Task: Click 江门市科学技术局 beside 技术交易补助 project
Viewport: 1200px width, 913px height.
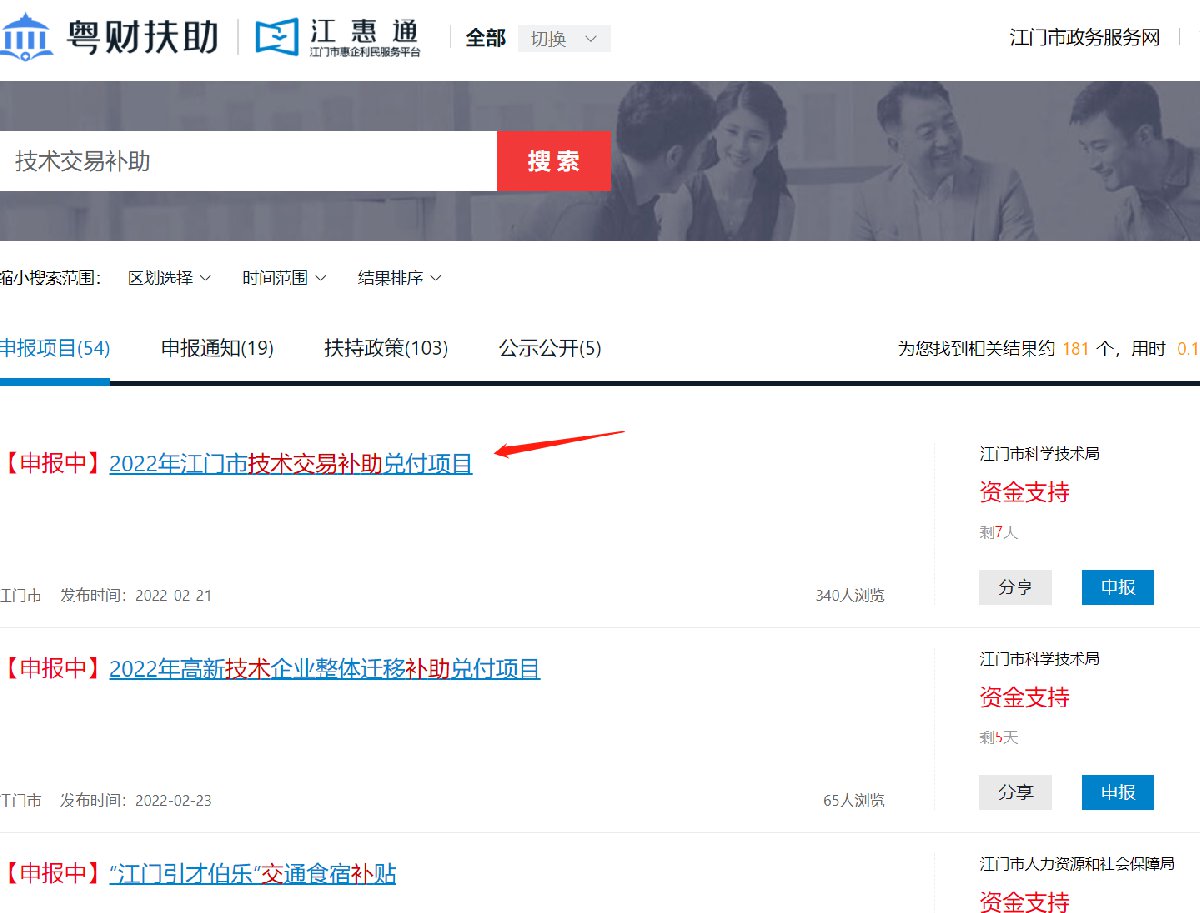Action: 1039,453
